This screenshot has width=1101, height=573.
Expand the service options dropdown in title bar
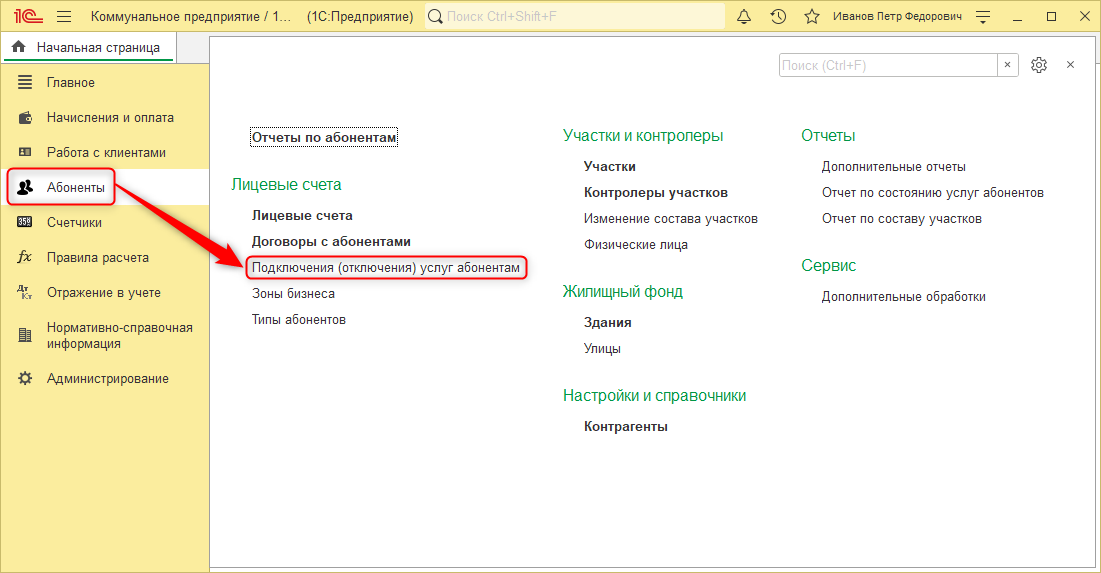pos(984,17)
